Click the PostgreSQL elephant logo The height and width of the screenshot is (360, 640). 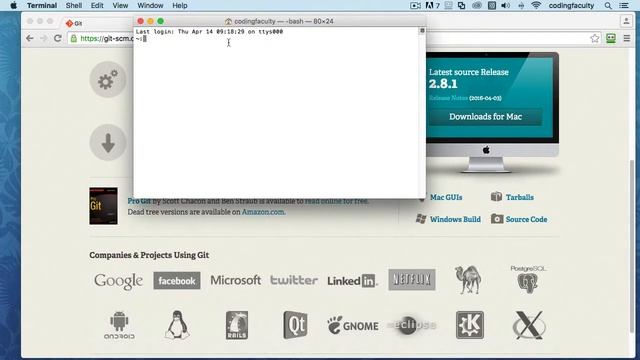click(528, 280)
